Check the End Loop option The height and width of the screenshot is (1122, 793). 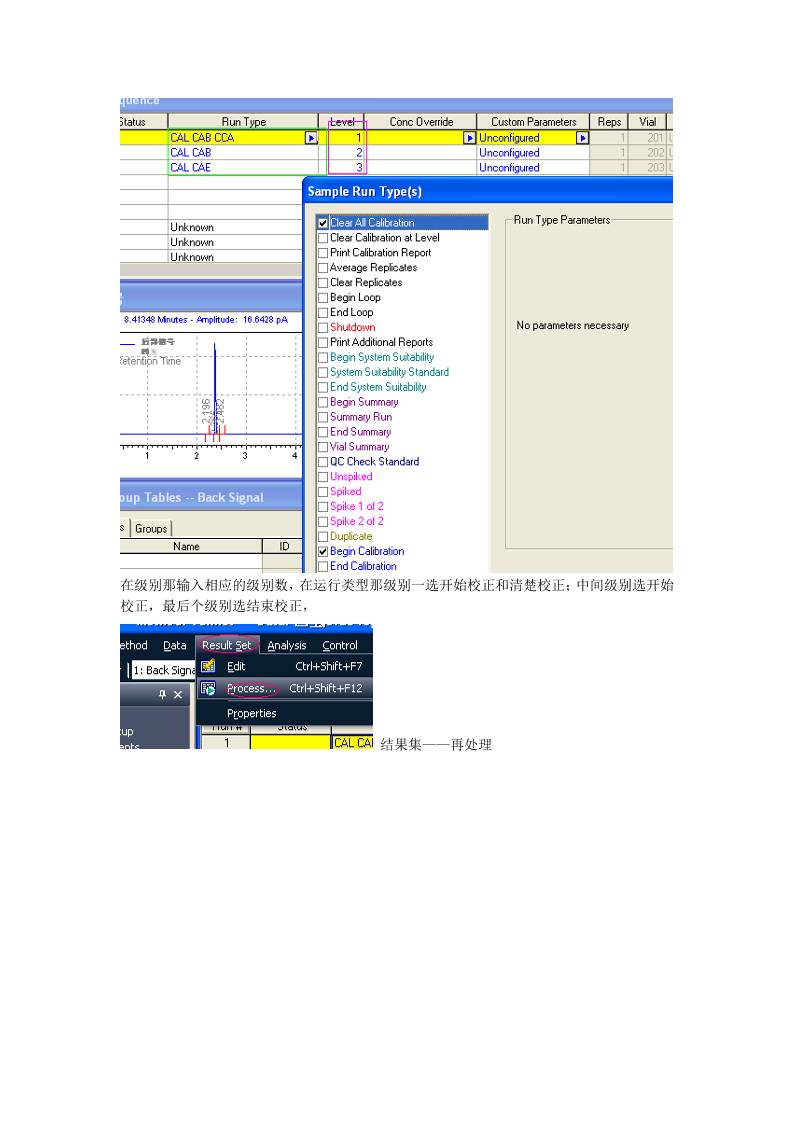point(323,313)
